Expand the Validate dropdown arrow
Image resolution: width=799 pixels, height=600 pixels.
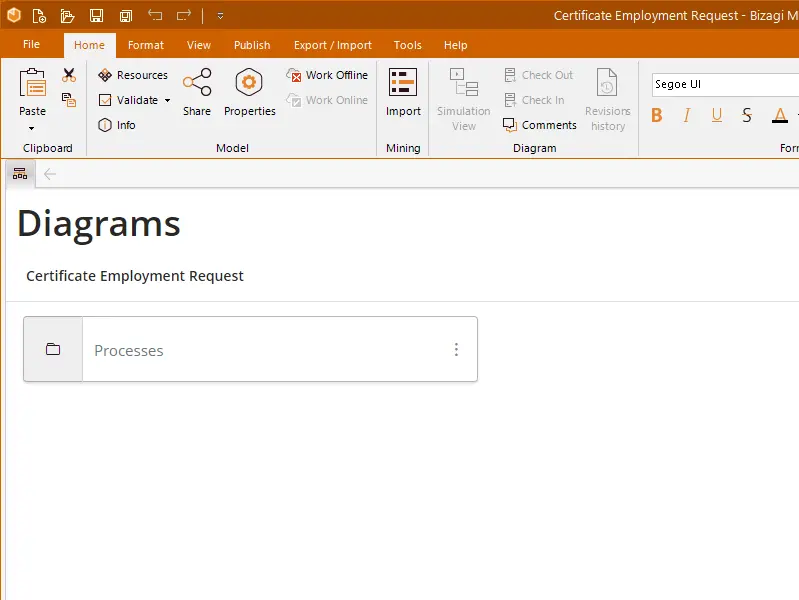coord(167,100)
